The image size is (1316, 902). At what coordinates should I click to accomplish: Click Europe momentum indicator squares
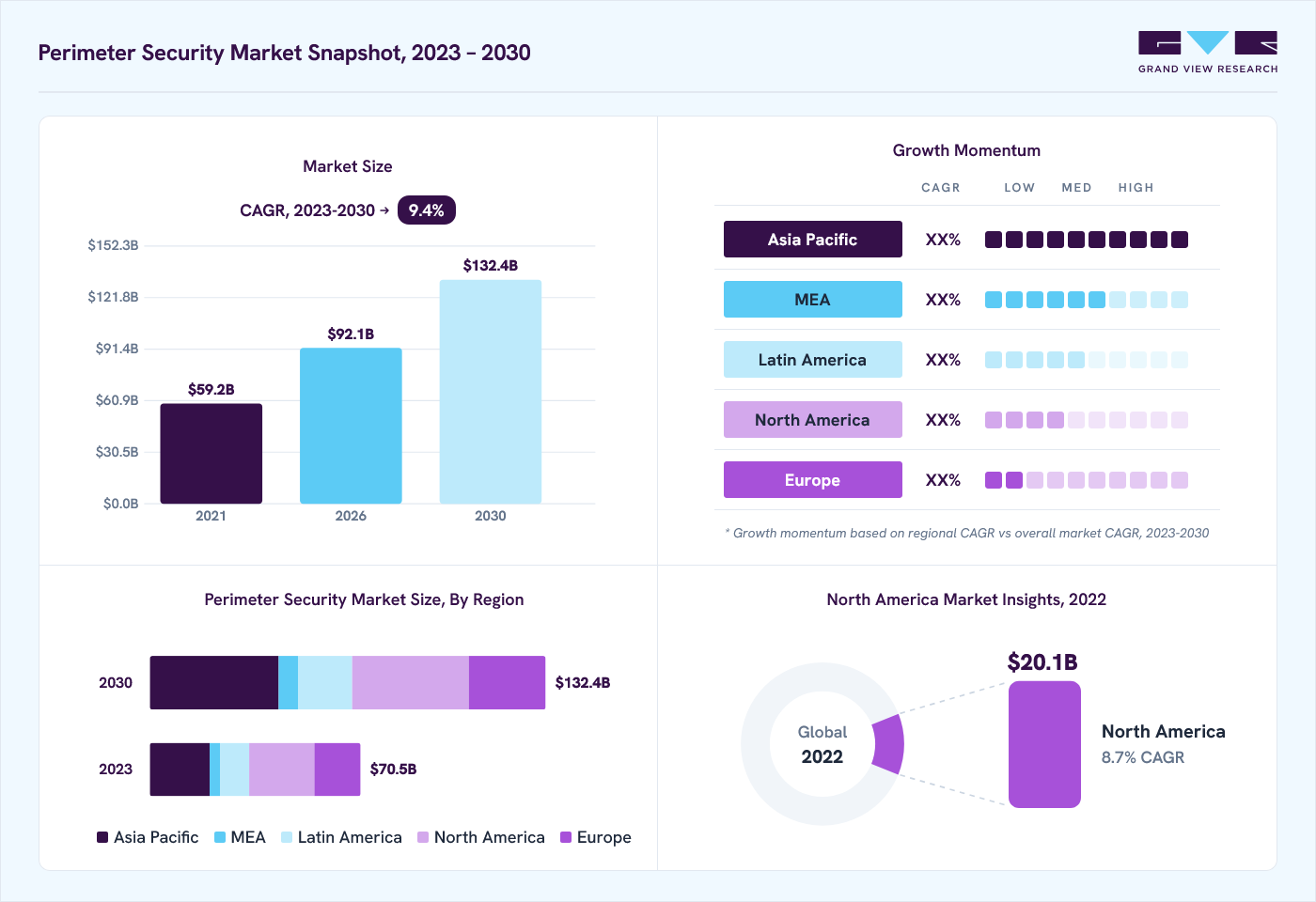click(x=1087, y=480)
